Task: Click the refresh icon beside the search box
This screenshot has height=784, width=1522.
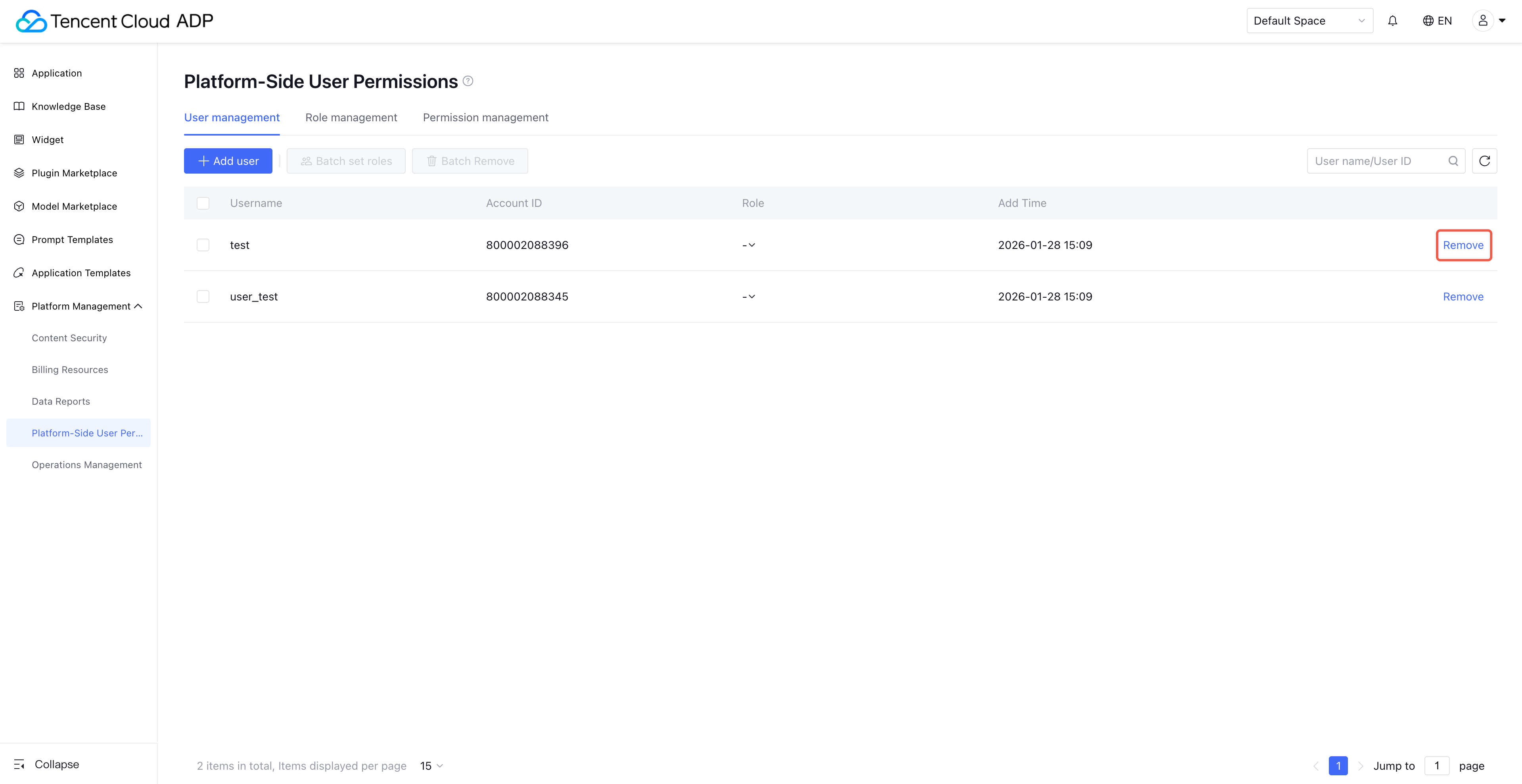Action: (x=1484, y=161)
